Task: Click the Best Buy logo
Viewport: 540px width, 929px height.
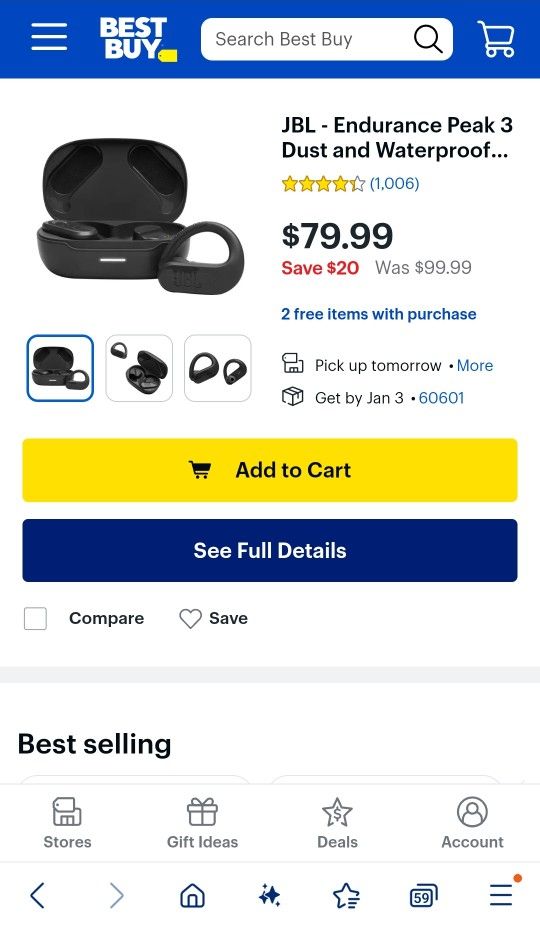Action: pyautogui.click(x=138, y=39)
